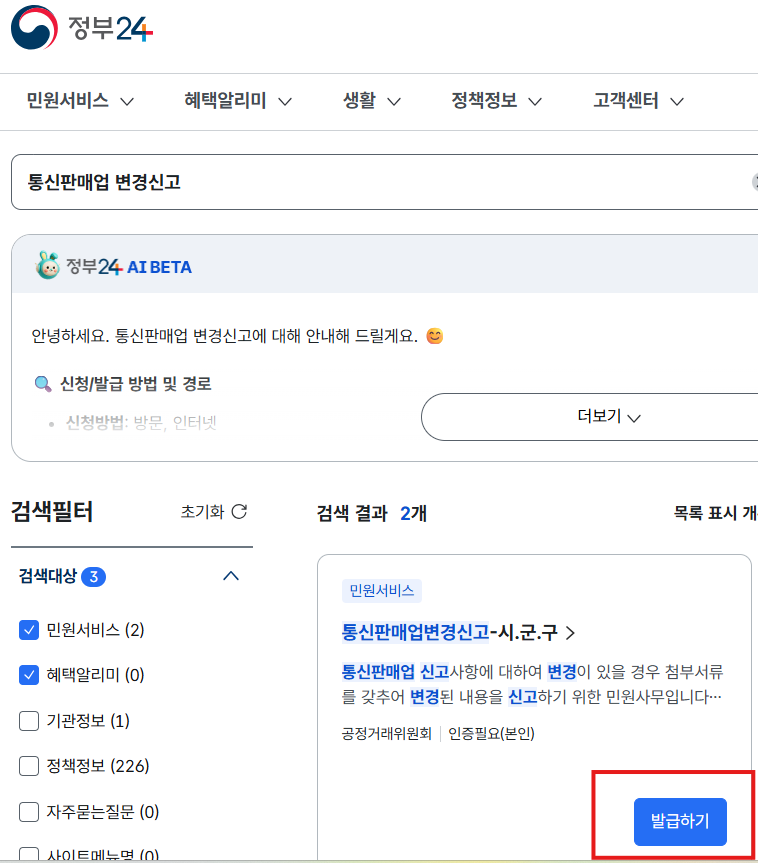Check the 정책정보 (226) checkbox
758x863 pixels.
(x=29, y=766)
